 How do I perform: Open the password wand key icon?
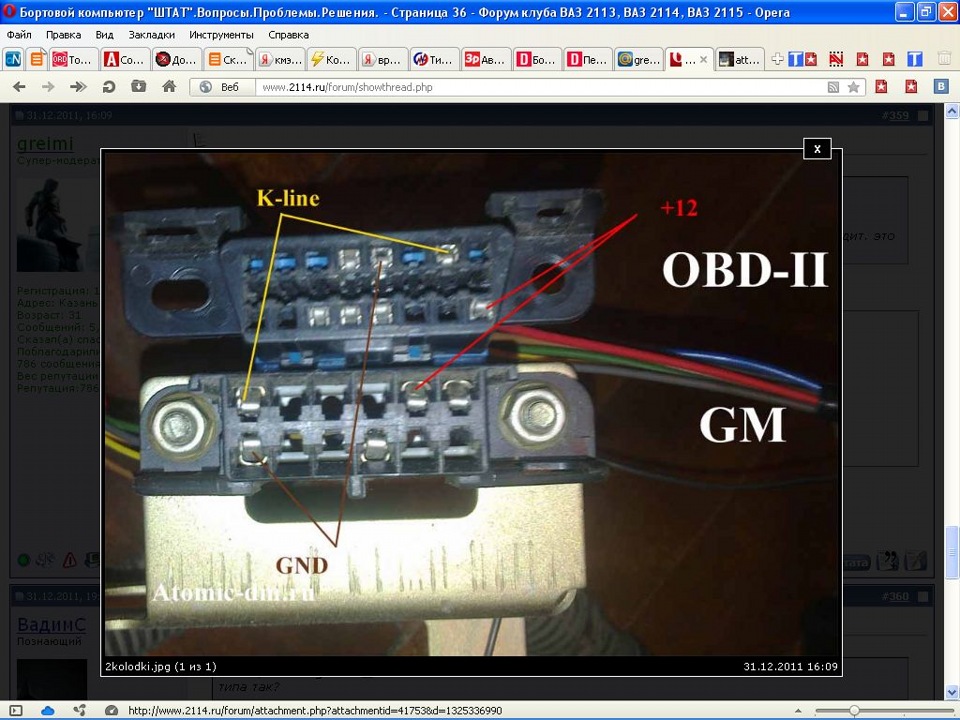coord(139,87)
